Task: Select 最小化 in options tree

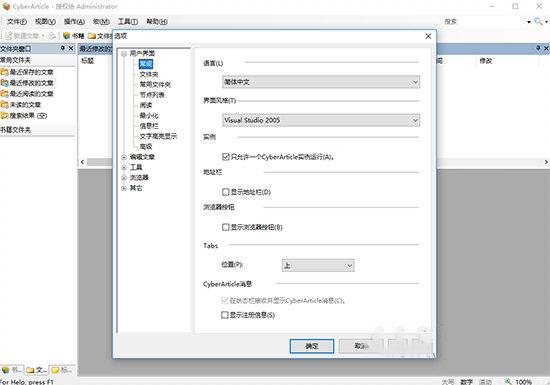Action: [149, 115]
